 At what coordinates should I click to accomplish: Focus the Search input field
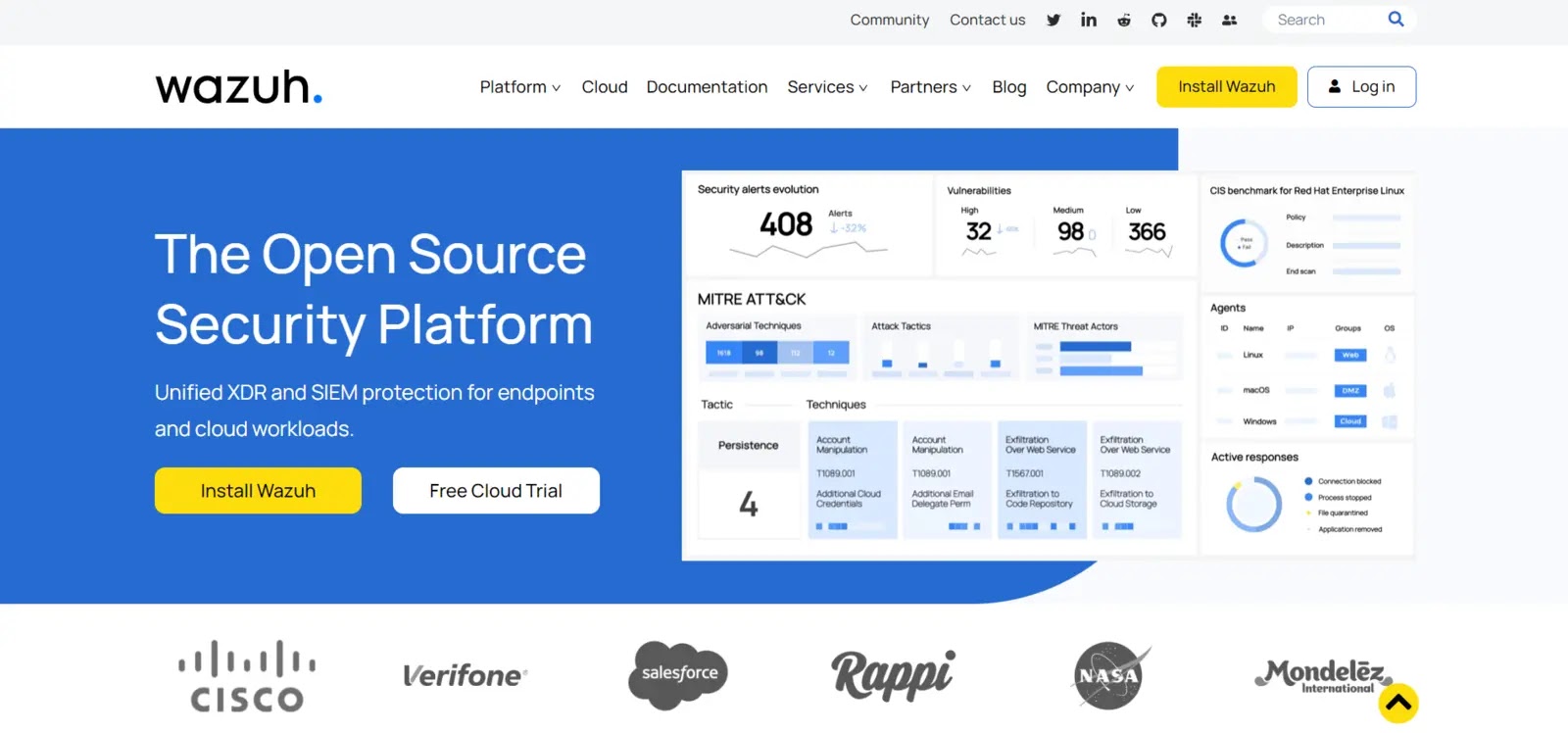(1326, 20)
